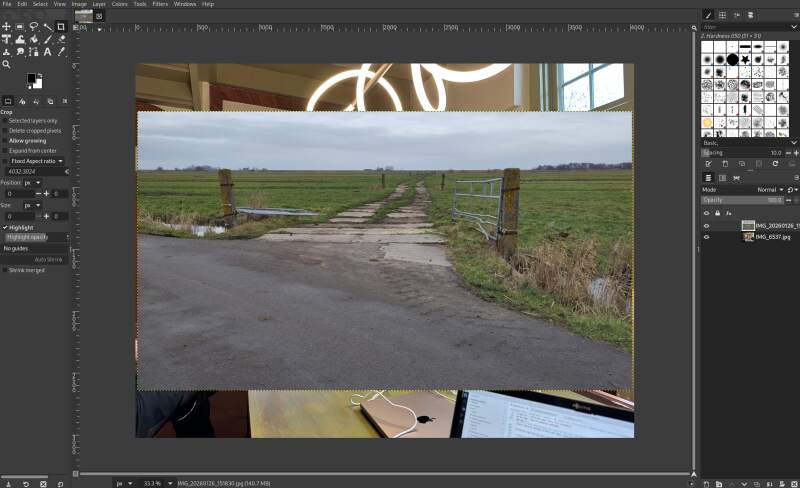The height and width of the screenshot is (488, 800).
Task: Enable Selected layers only checkbox
Action: (5, 121)
